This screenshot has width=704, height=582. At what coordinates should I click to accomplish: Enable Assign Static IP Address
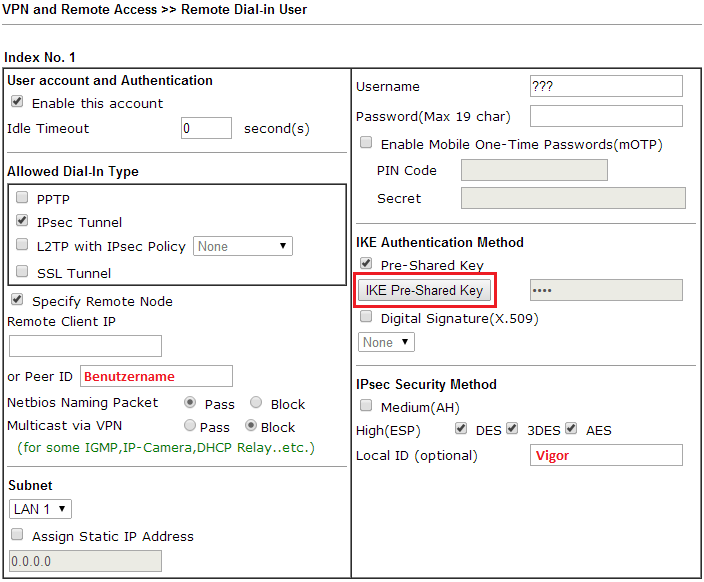(17, 534)
